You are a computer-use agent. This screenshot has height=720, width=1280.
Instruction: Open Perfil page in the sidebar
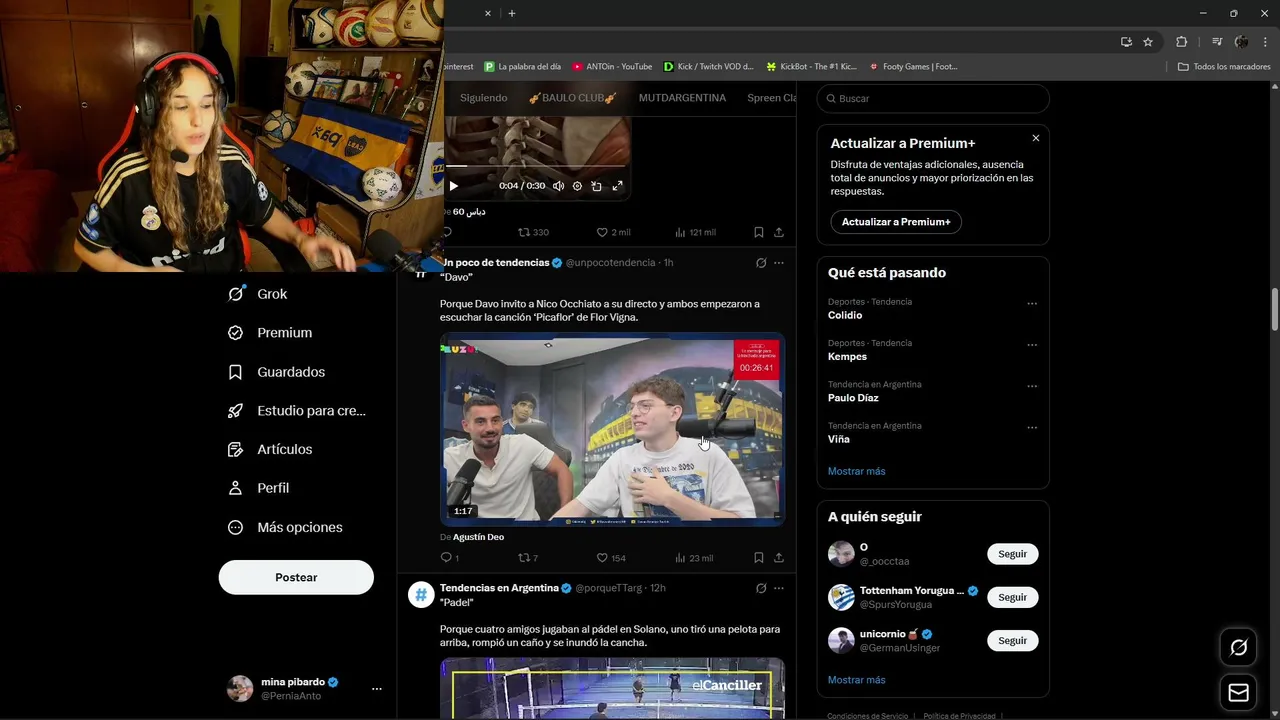click(259, 488)
